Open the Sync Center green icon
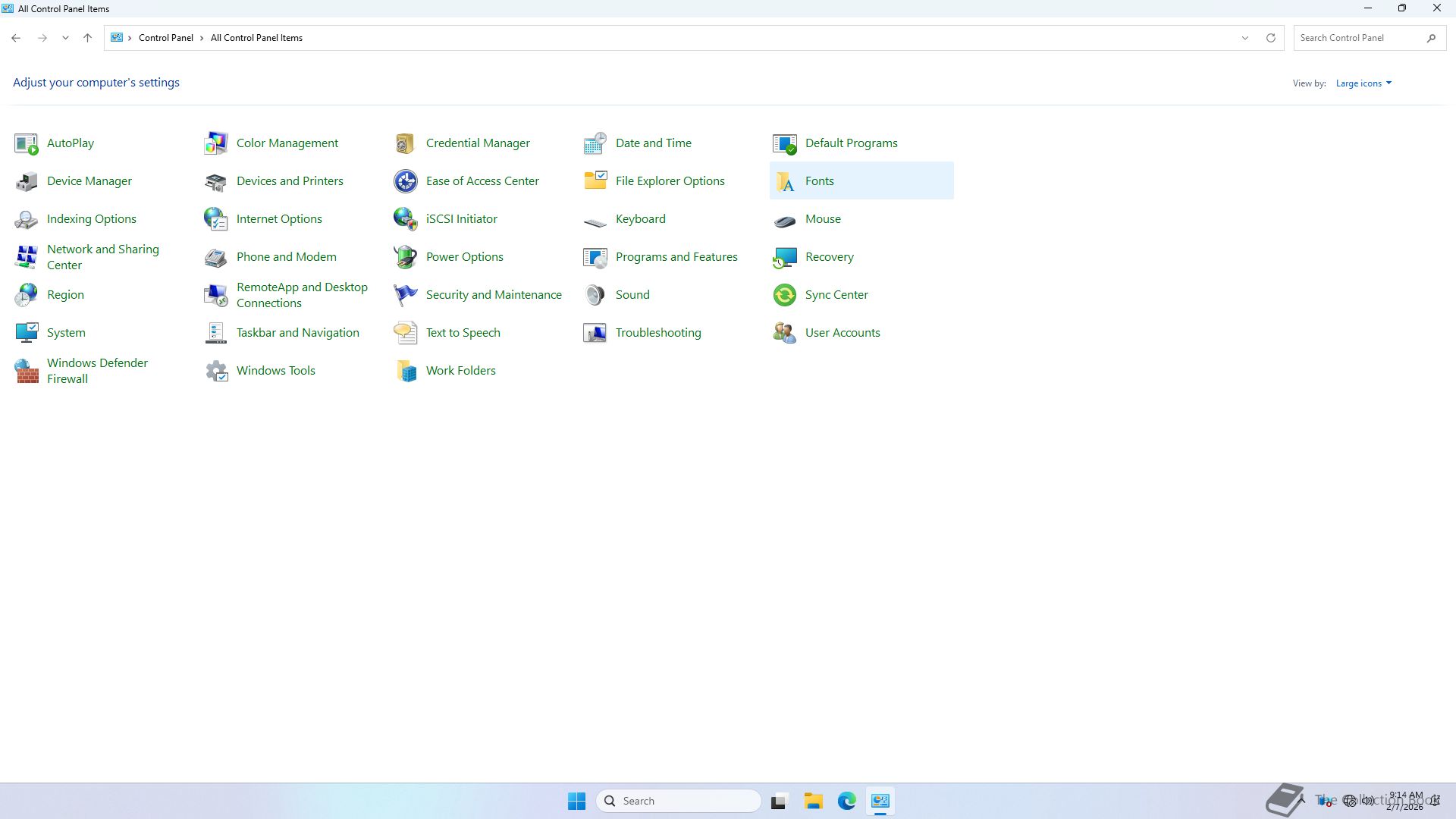Screen dimensions: 1456x819 pos(785,295)
